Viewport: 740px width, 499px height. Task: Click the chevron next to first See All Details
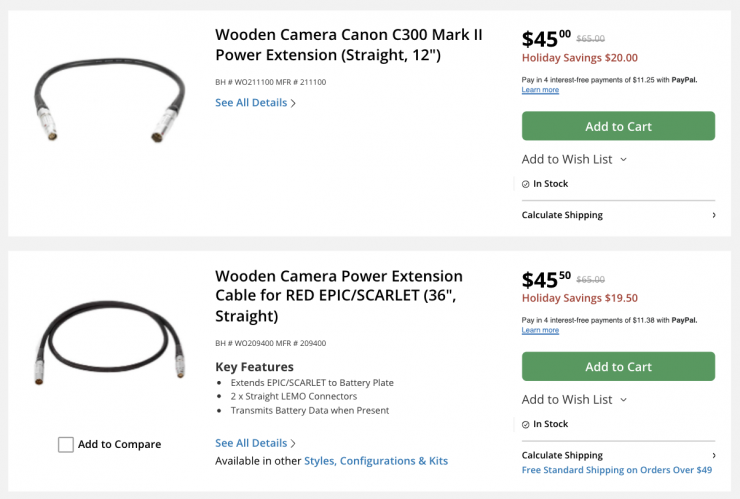point(293,103)
